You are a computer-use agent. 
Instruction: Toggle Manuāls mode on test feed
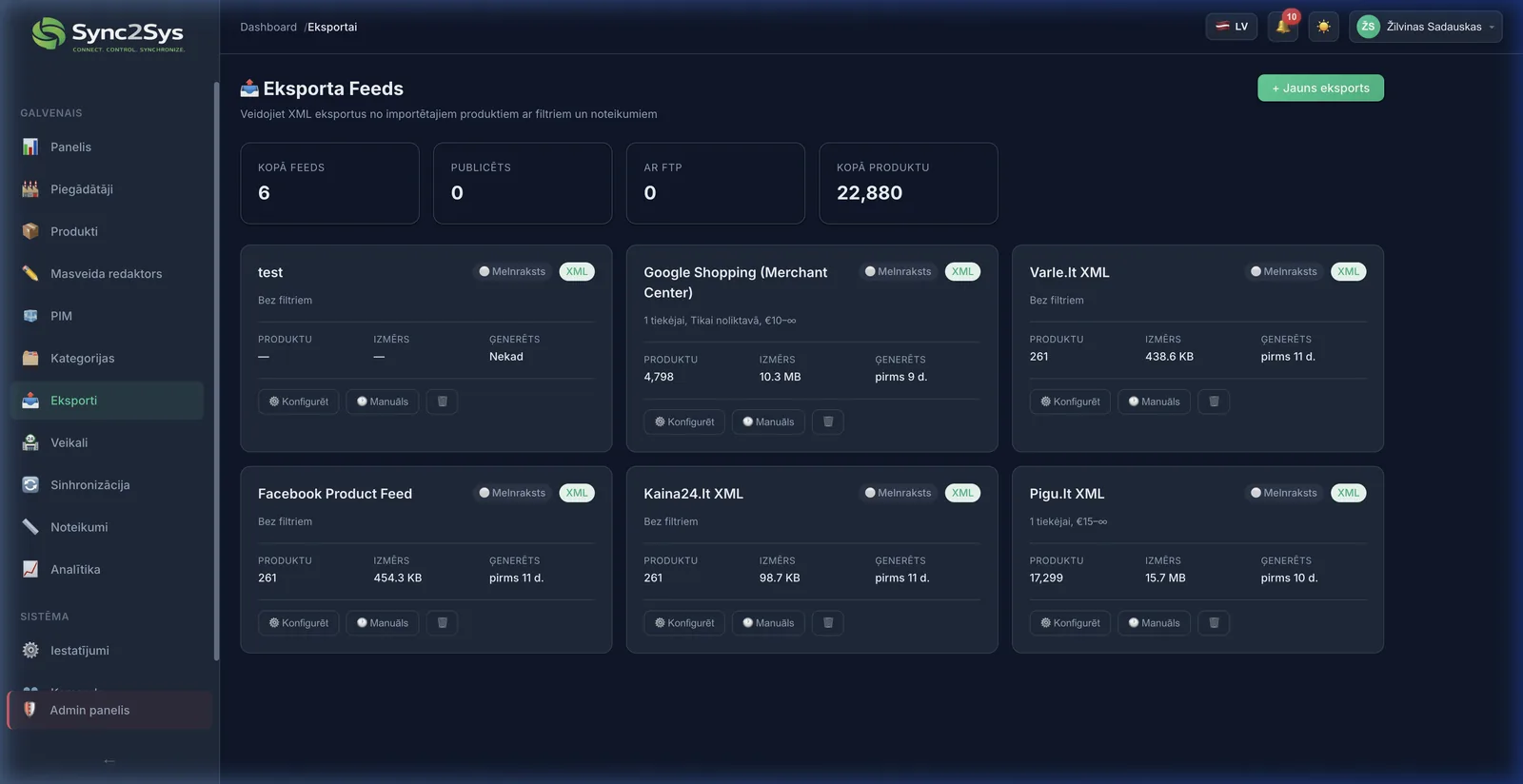click(382, 402)
